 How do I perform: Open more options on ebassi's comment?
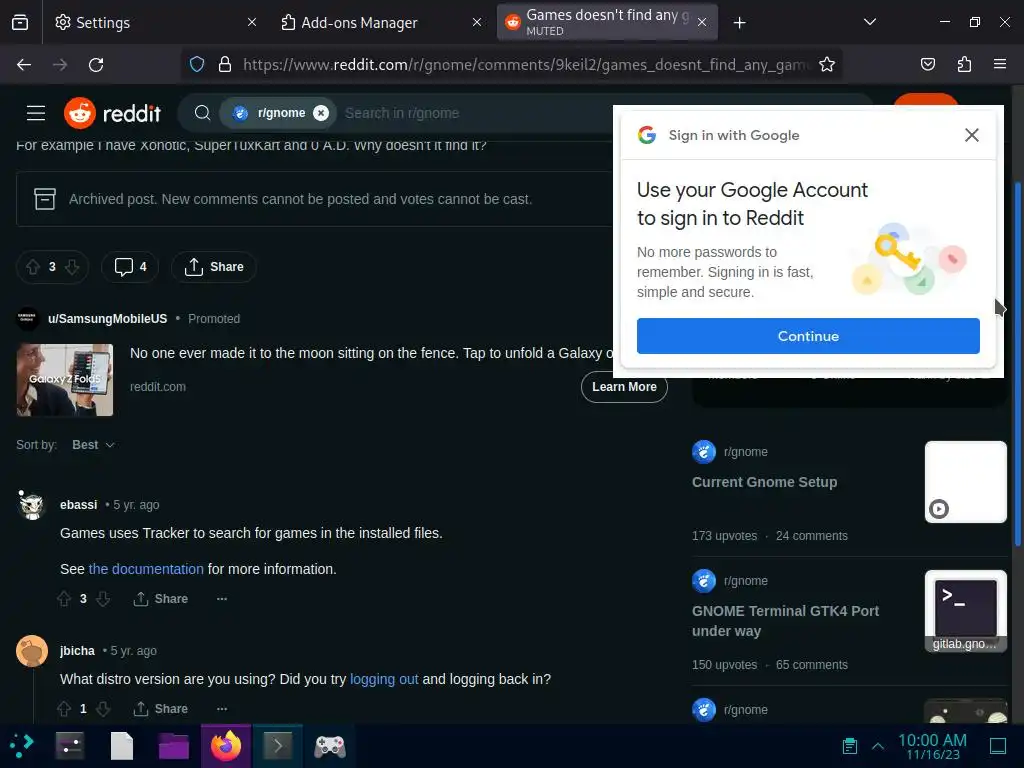(x=222, y=599)
